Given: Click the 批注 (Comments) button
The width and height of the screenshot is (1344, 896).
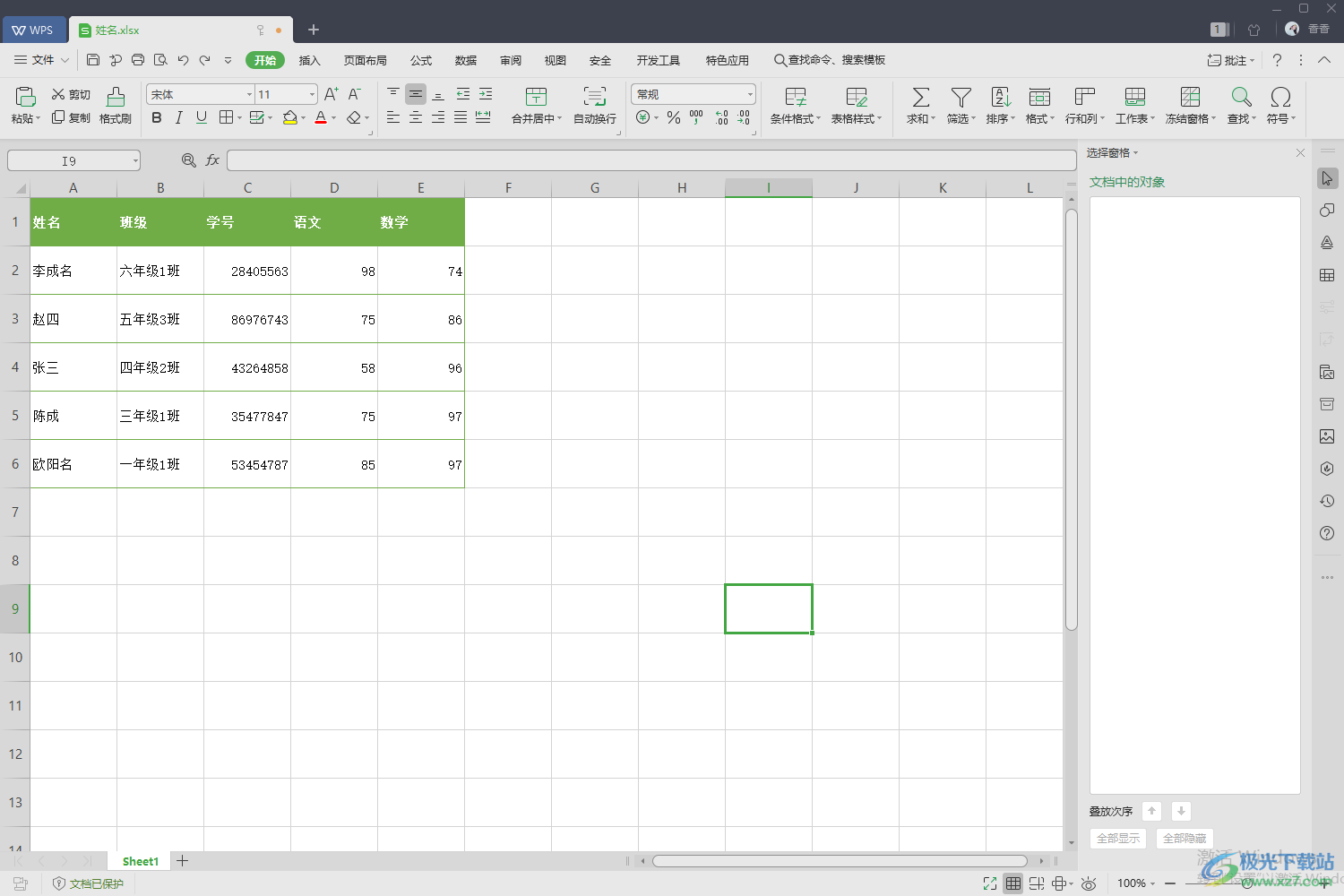Looking at the screenshot, I should (1231, 60).
